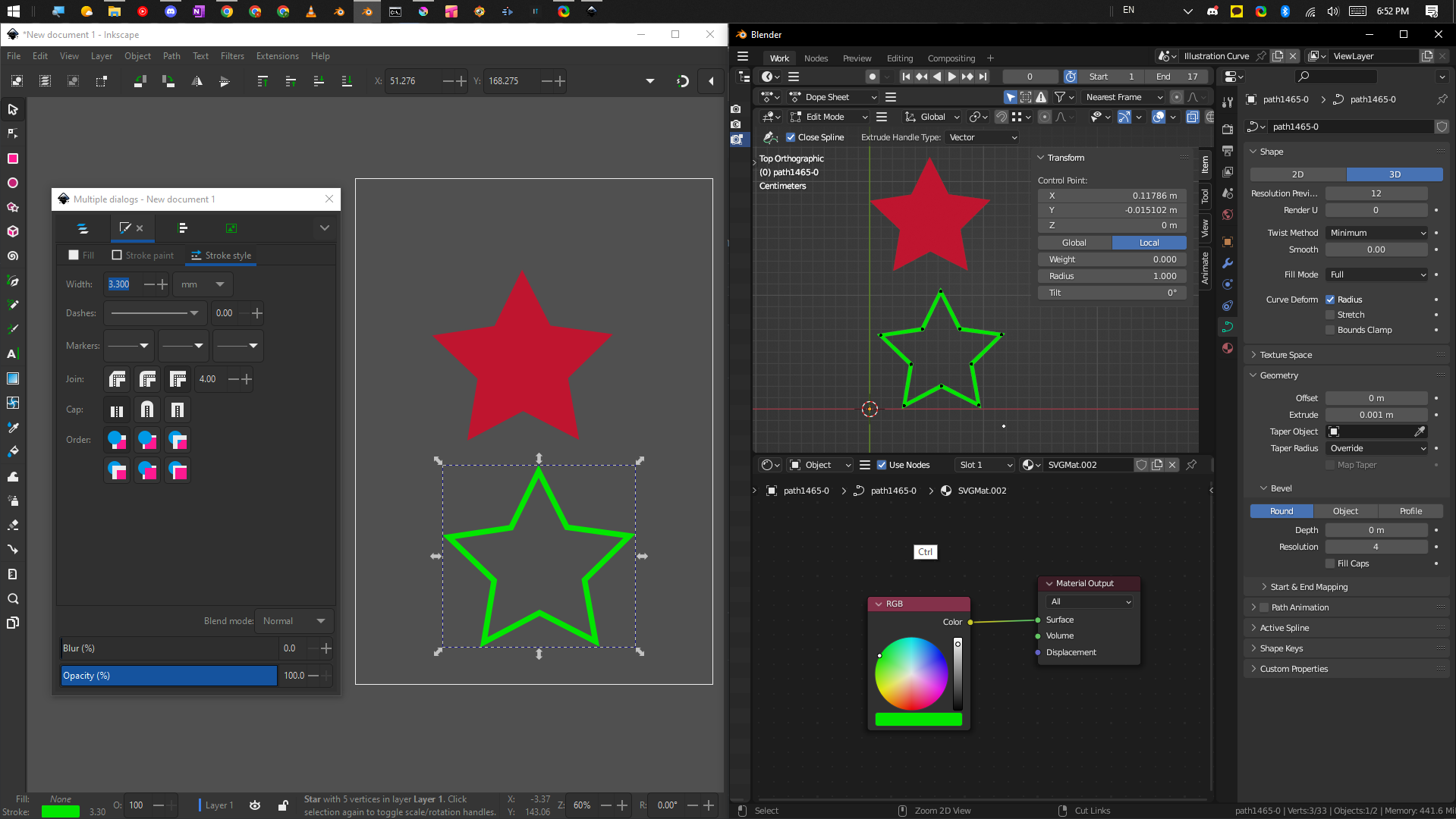Set curve shape to 2D

pos(1298,174)
